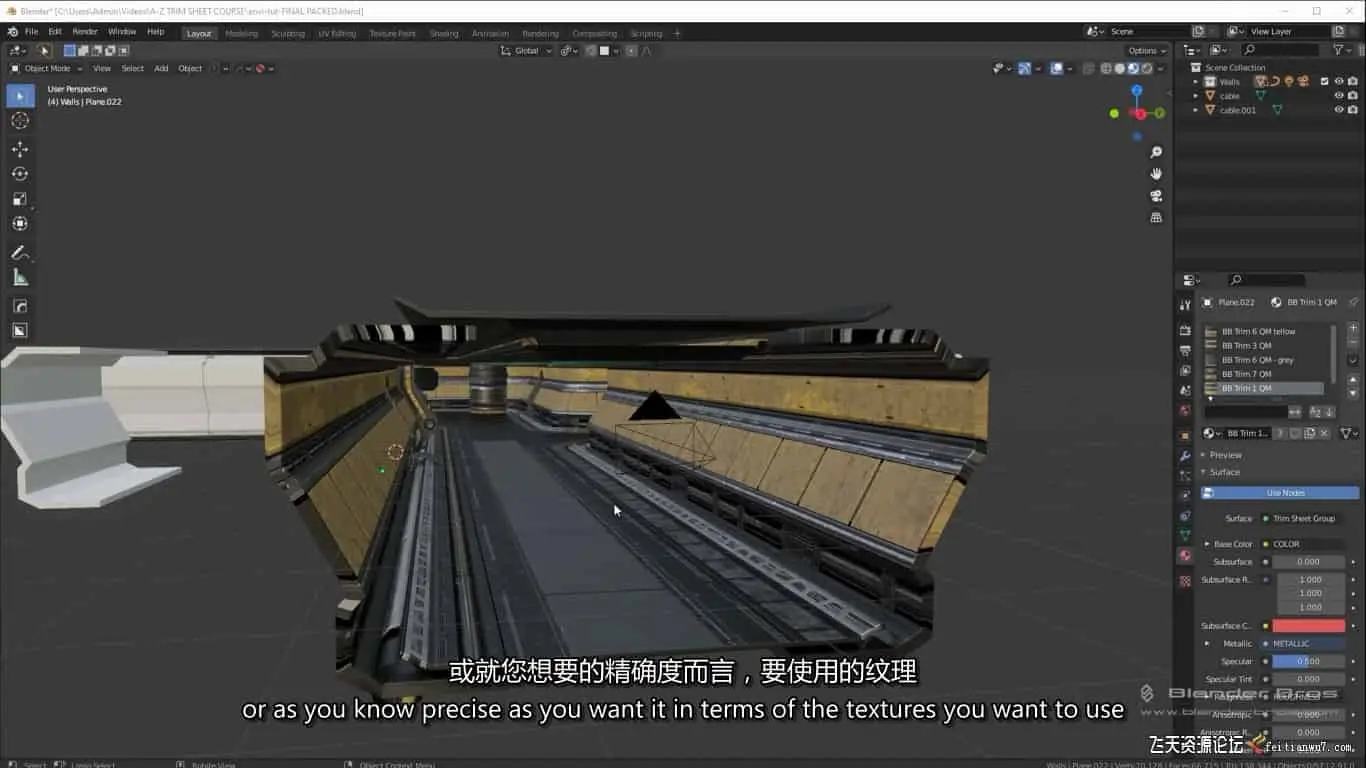Screen dimensions: 1366x768
Task: Activate the Scale tool
Action: 20,199
